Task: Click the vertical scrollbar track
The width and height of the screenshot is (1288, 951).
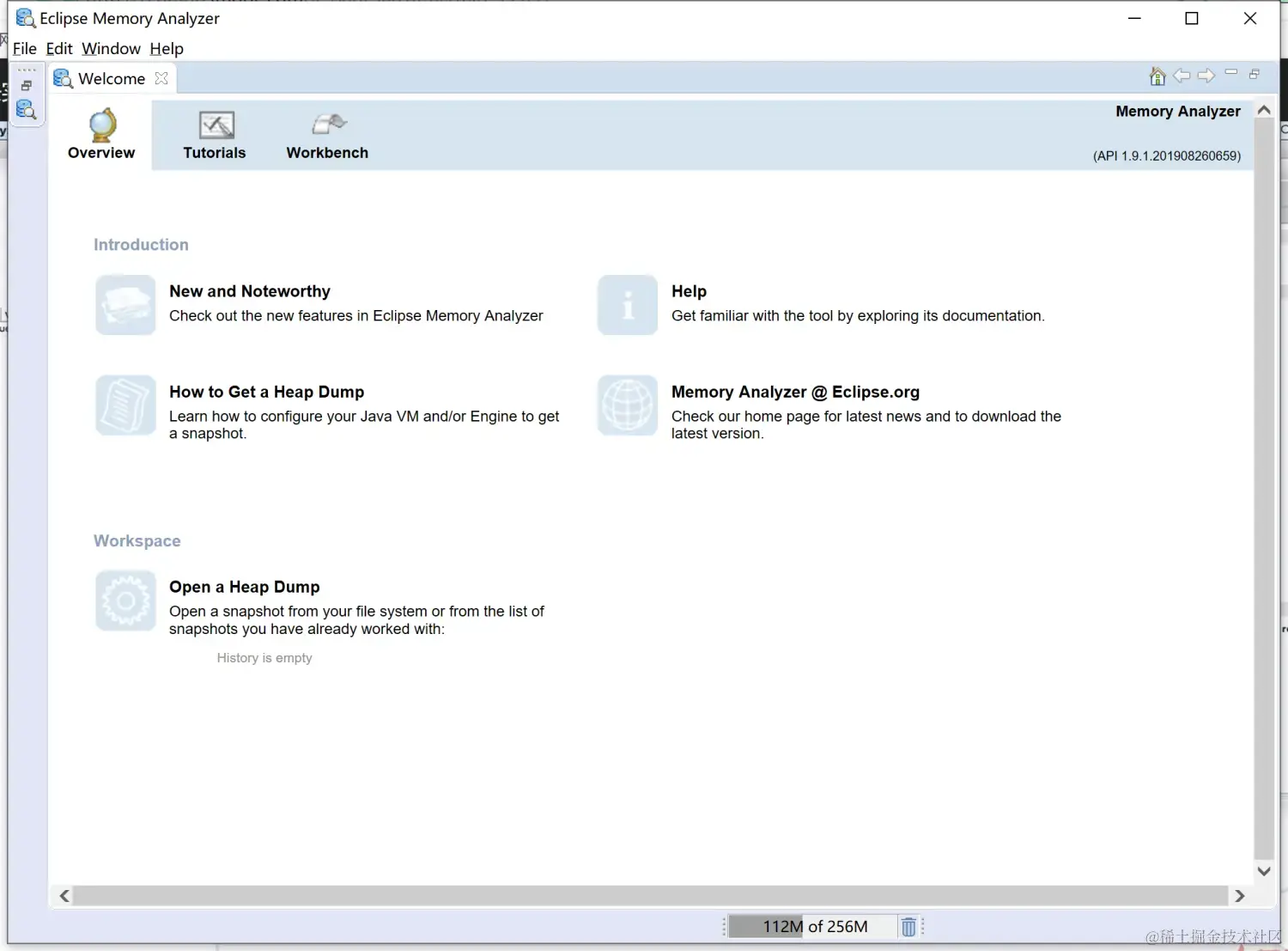Action: [x=1264, y=490]
